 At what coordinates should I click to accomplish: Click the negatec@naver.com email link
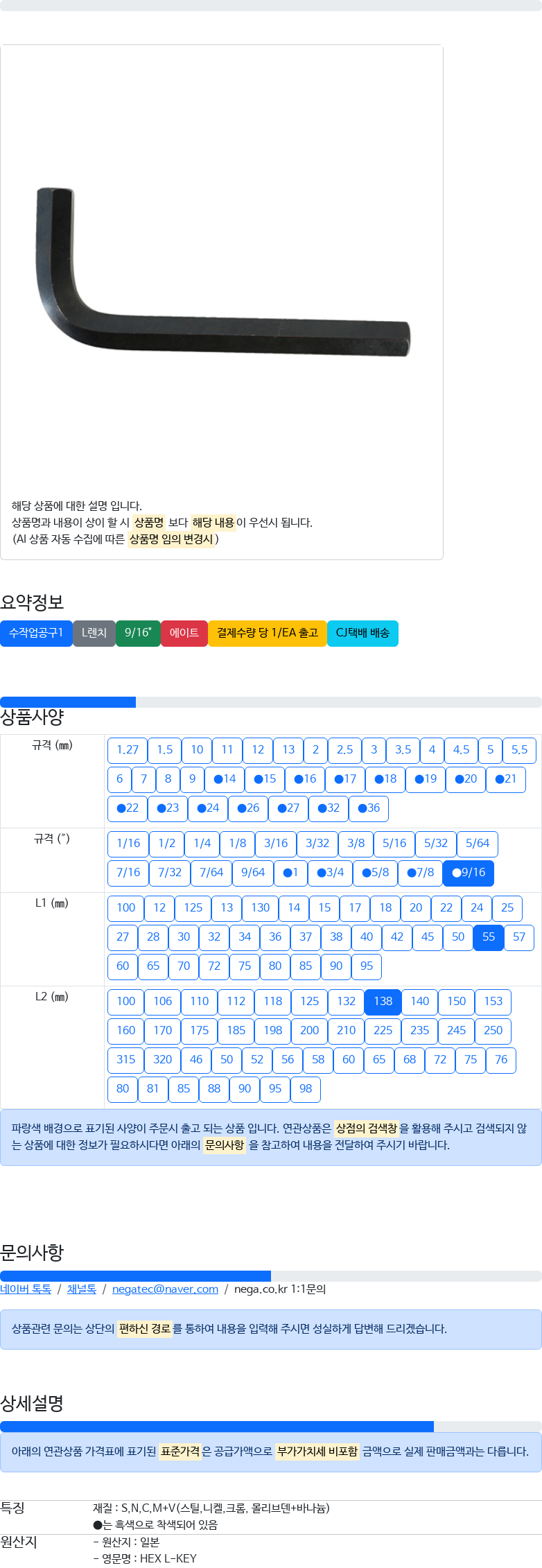165,1289
